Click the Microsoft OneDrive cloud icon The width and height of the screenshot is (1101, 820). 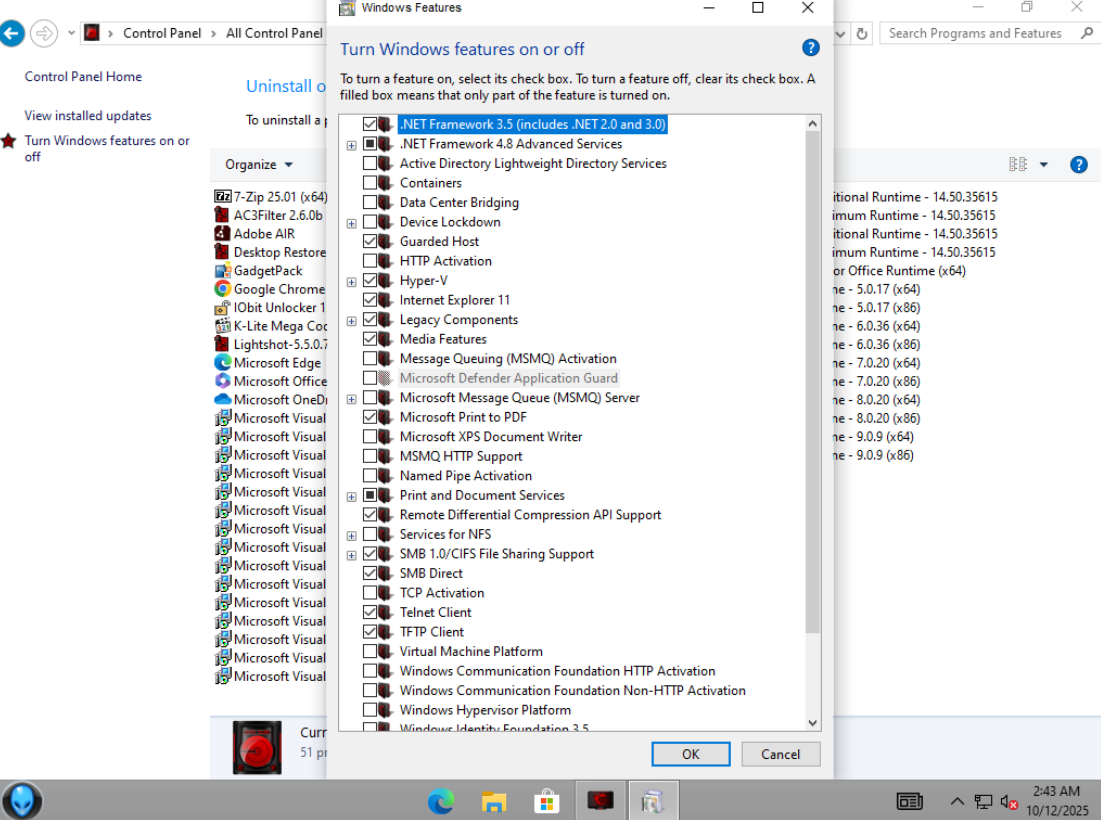223,399
